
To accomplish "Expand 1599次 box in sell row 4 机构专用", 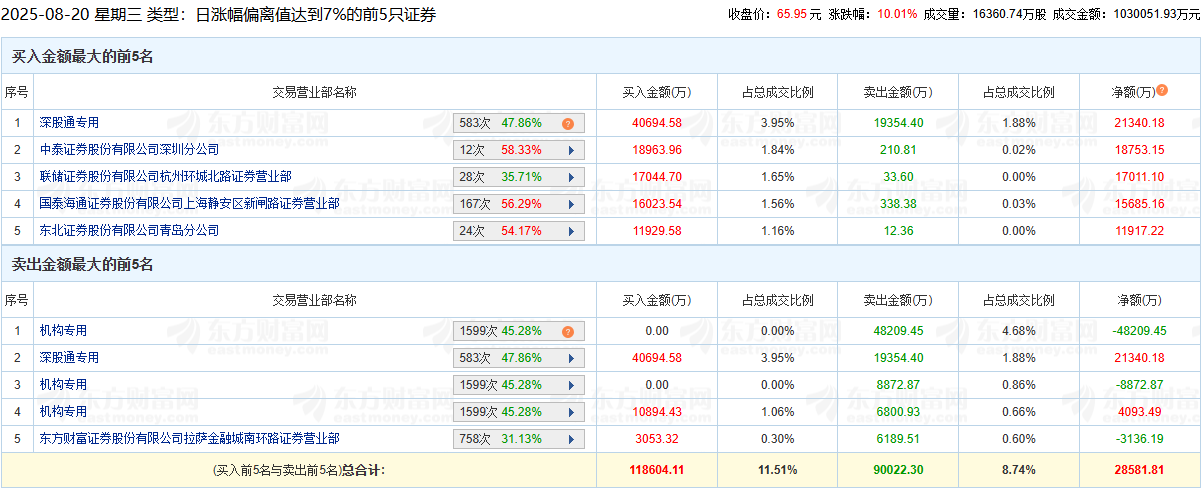I will 571,412.
